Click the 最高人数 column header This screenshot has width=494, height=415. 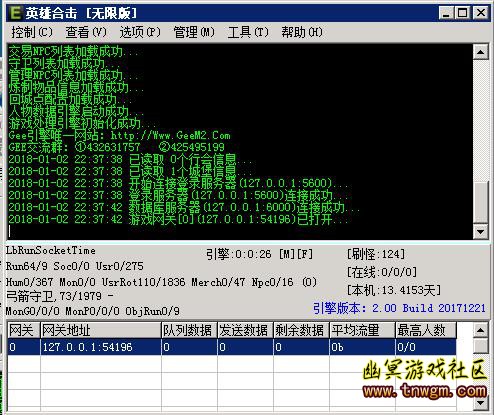click(x=426, y=330)
